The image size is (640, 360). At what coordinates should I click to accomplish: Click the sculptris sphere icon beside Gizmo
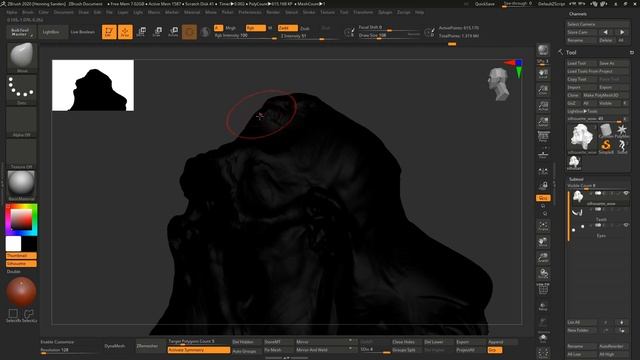click(205, 32)
